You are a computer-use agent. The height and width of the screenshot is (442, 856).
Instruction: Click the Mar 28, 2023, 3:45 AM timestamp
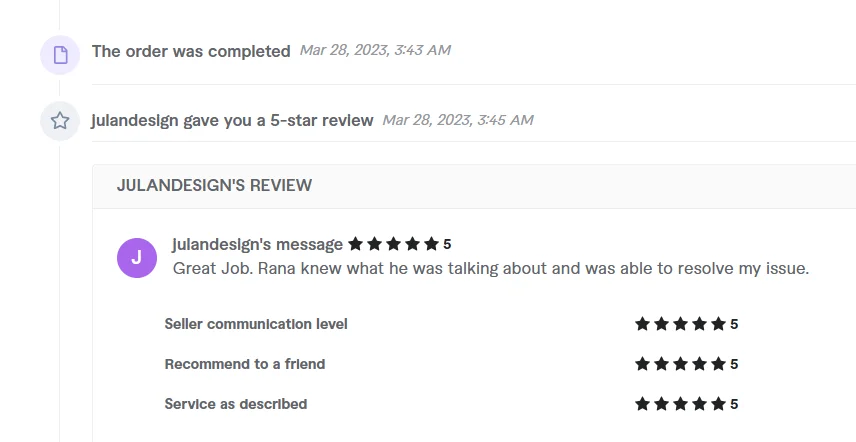click(458, 120)
